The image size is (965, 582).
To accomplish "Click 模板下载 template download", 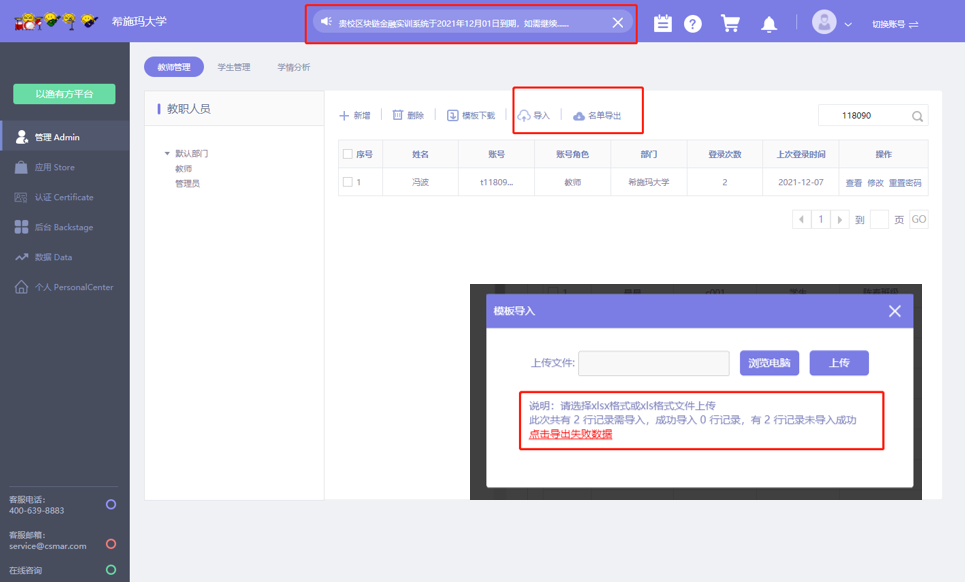I will (x=470, y=116).
